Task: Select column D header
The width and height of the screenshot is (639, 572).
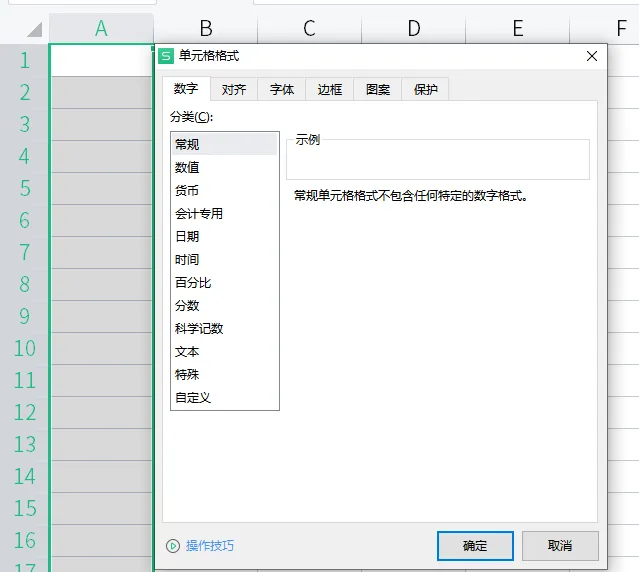Action: 414,28
